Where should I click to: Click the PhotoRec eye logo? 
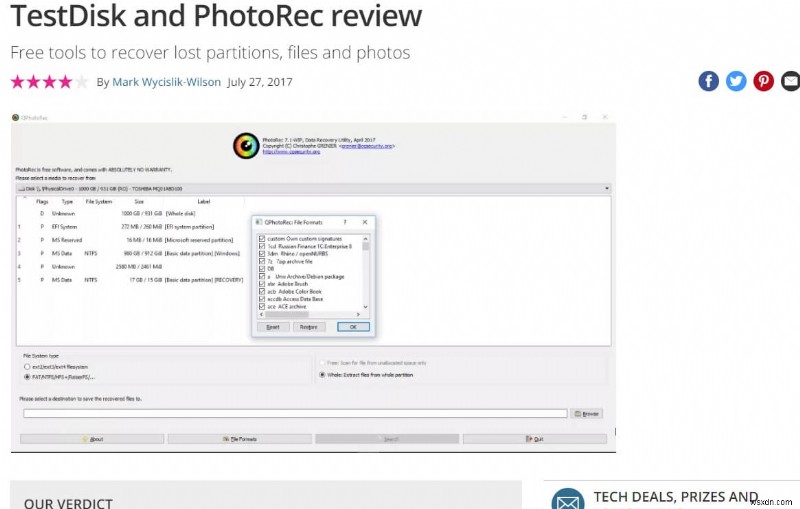click(246, 146)
